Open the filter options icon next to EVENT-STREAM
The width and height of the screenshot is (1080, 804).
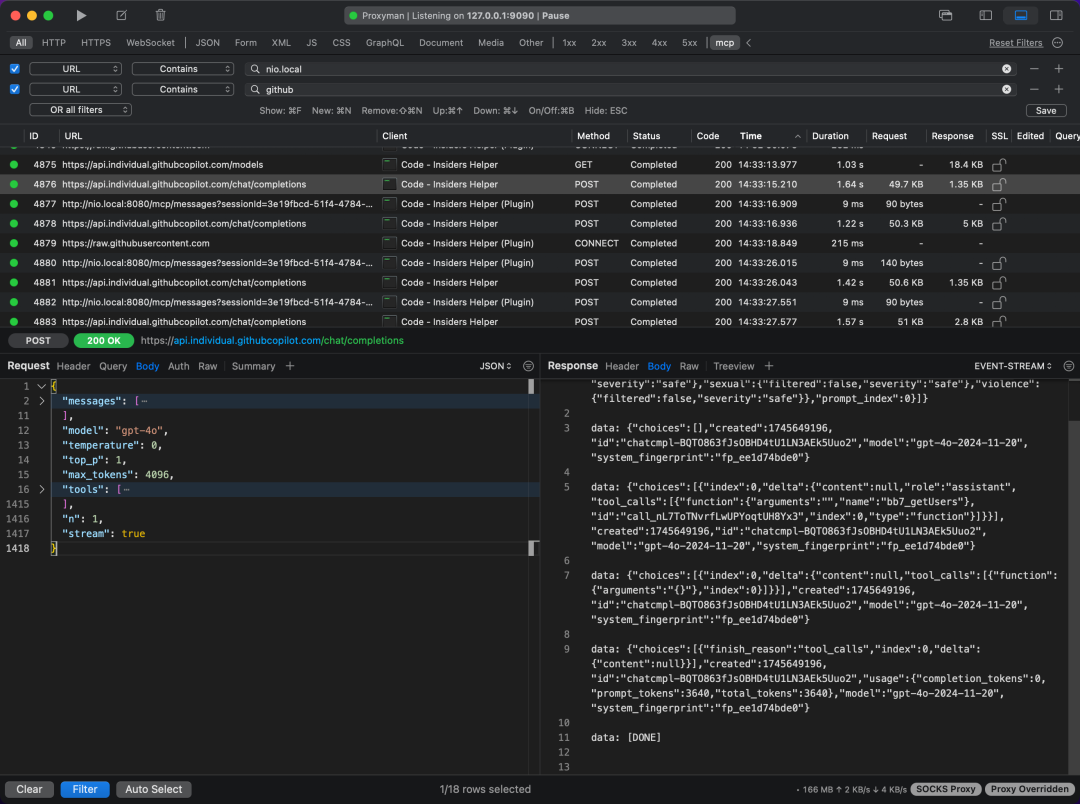1069,366
